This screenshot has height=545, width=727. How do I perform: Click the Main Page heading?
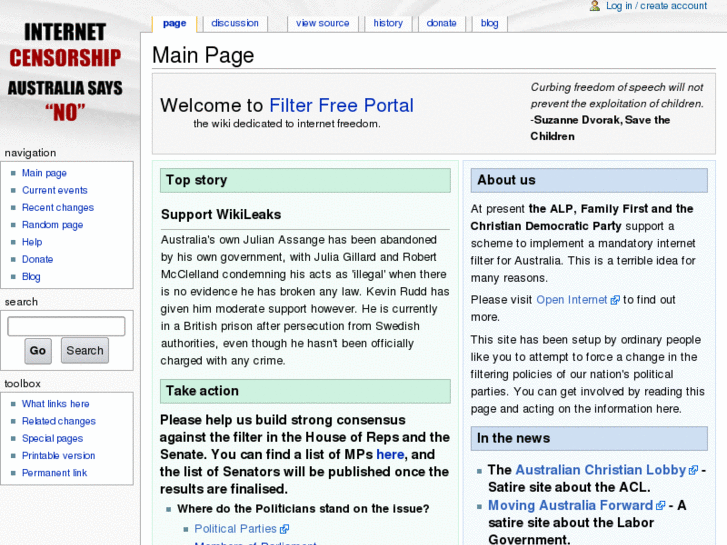[203, 55]
